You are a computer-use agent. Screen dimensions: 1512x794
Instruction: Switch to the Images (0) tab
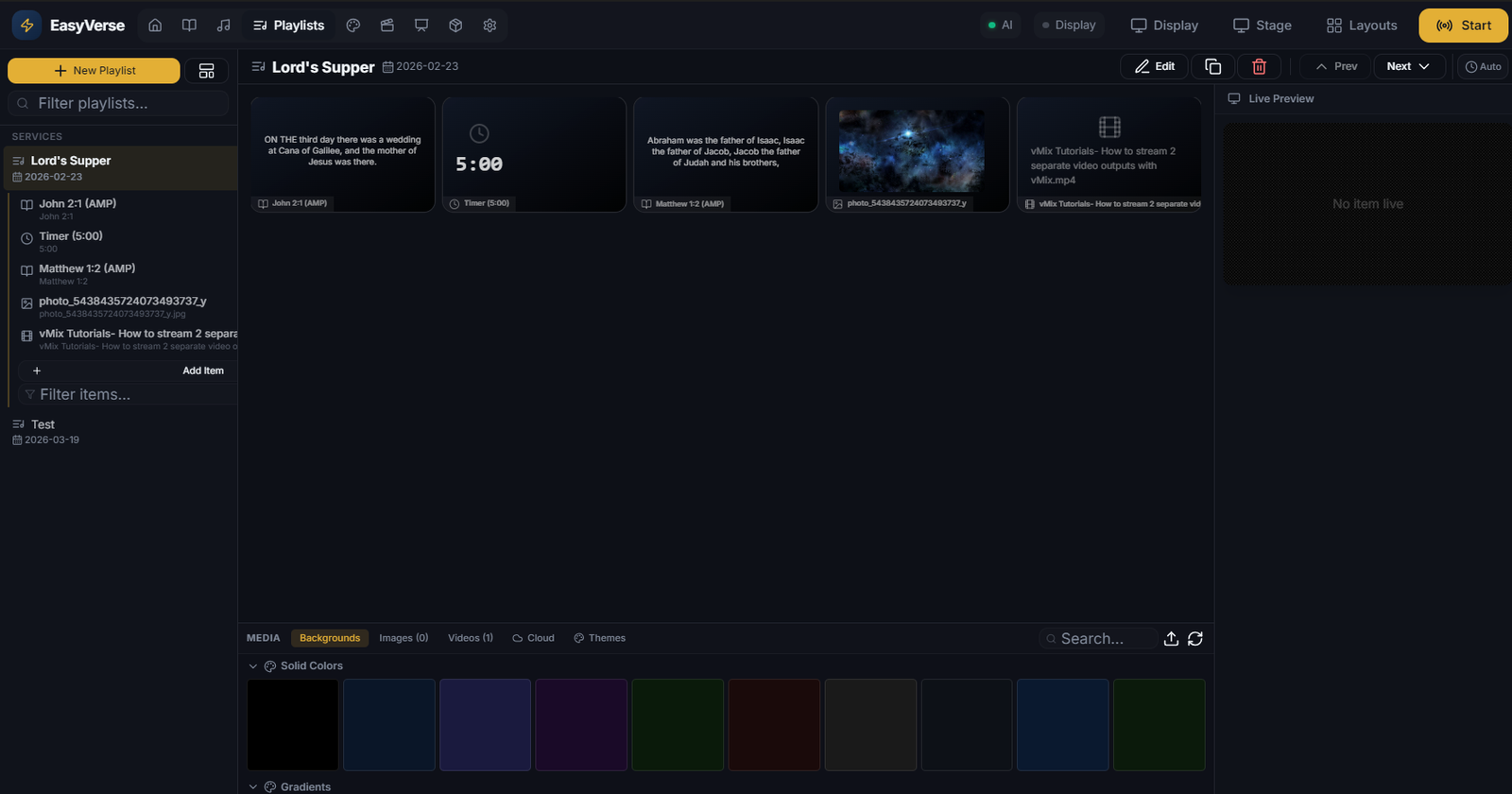[404, 638]
